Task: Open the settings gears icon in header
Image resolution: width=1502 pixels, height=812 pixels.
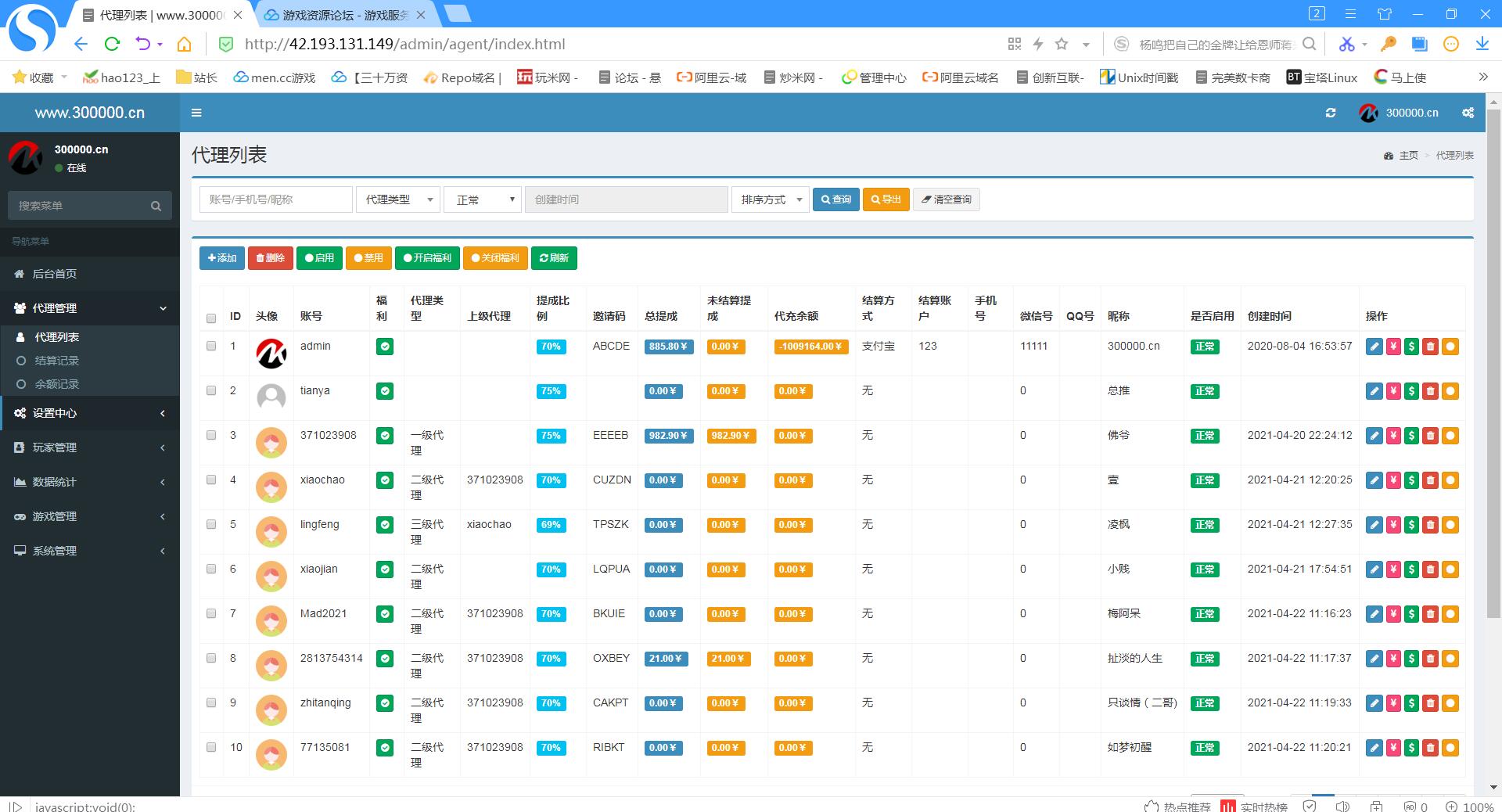Action: [x=1468, y=113]
